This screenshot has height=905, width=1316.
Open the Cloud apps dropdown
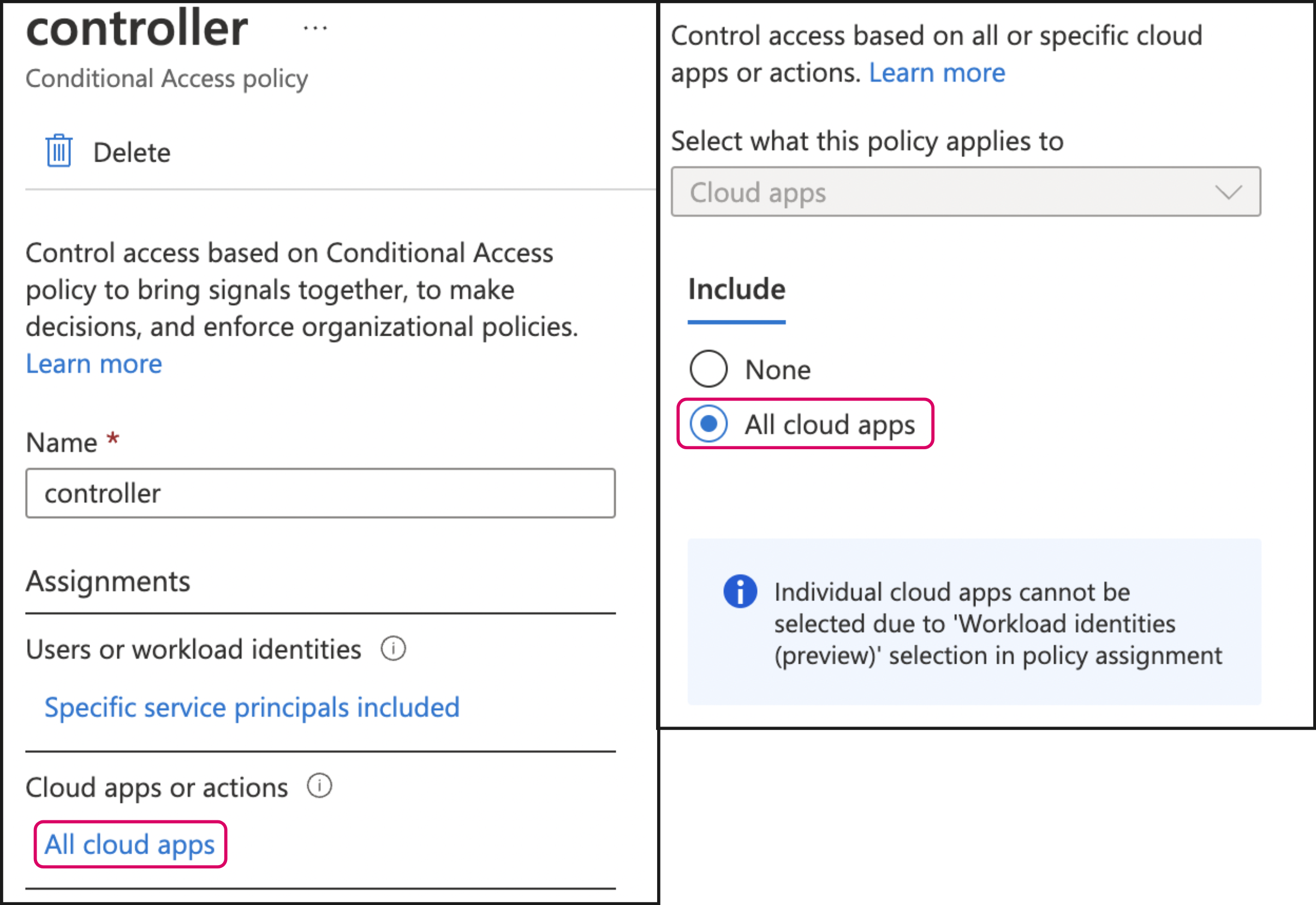tap(965, 192)
